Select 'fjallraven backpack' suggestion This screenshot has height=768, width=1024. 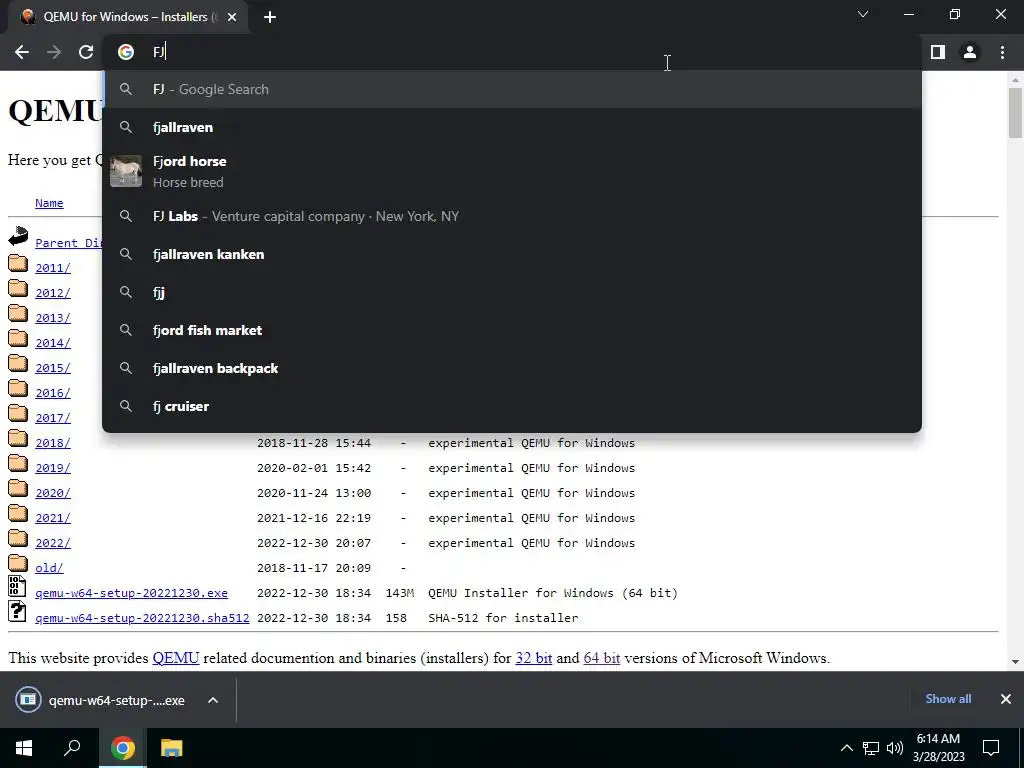(x=512, y=368)
